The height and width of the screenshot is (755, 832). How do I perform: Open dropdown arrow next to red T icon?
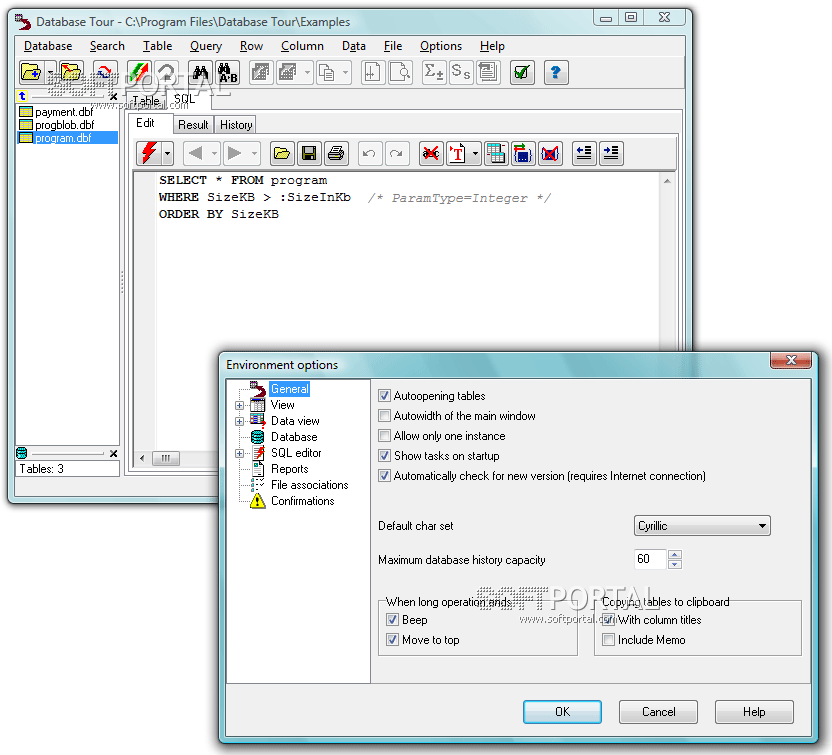pos(475,154)
